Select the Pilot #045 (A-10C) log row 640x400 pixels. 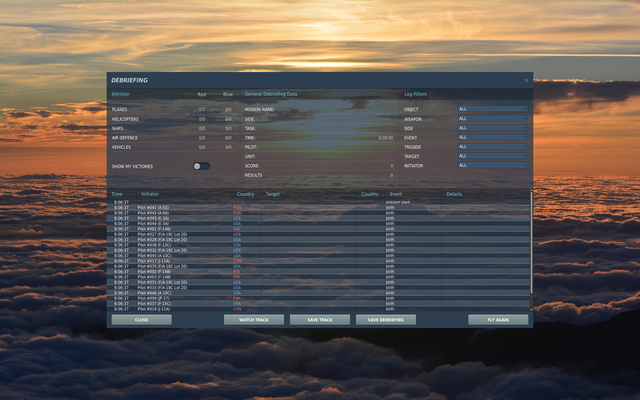point(318,256)
